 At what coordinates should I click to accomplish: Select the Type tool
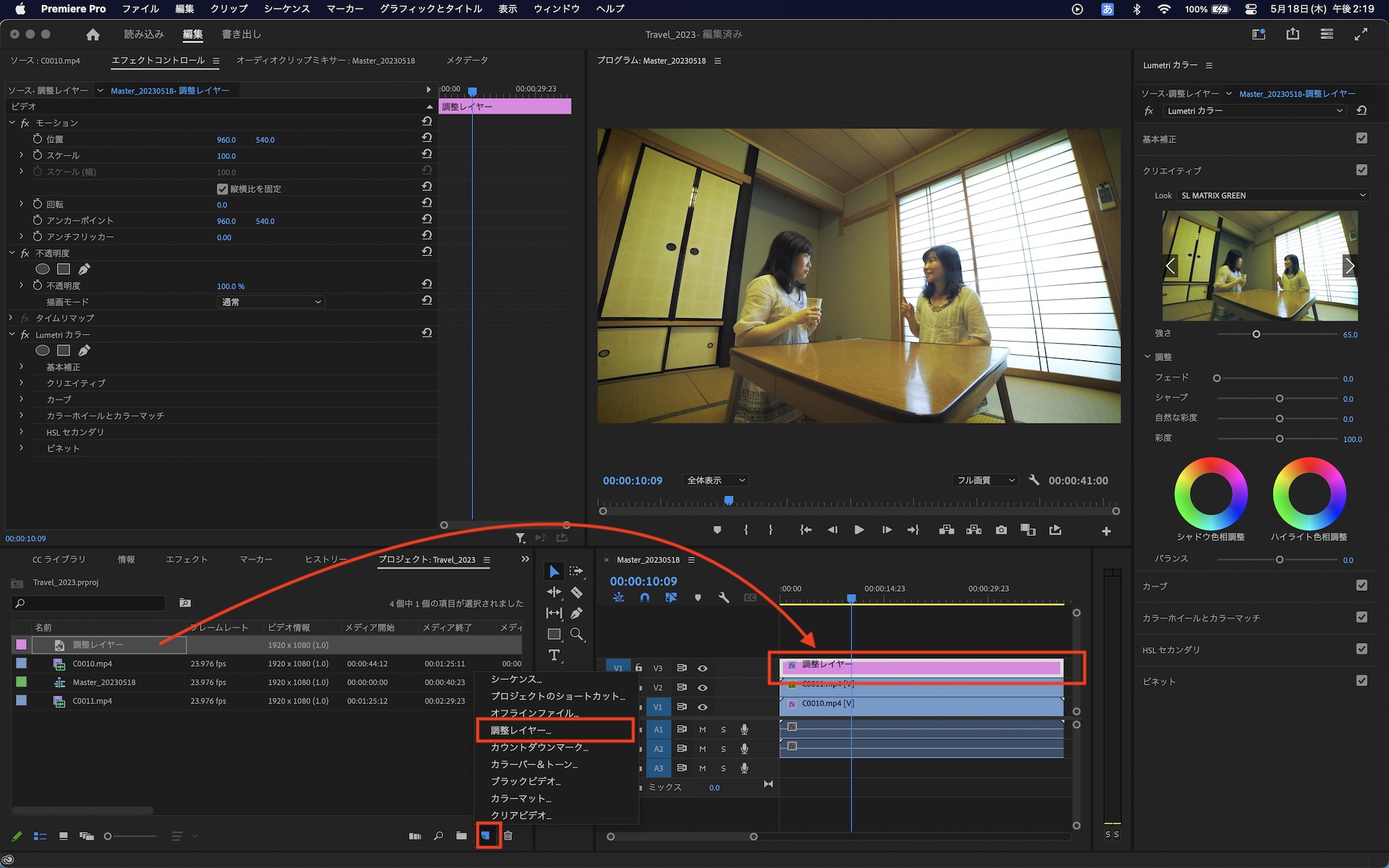coord(554,655)
